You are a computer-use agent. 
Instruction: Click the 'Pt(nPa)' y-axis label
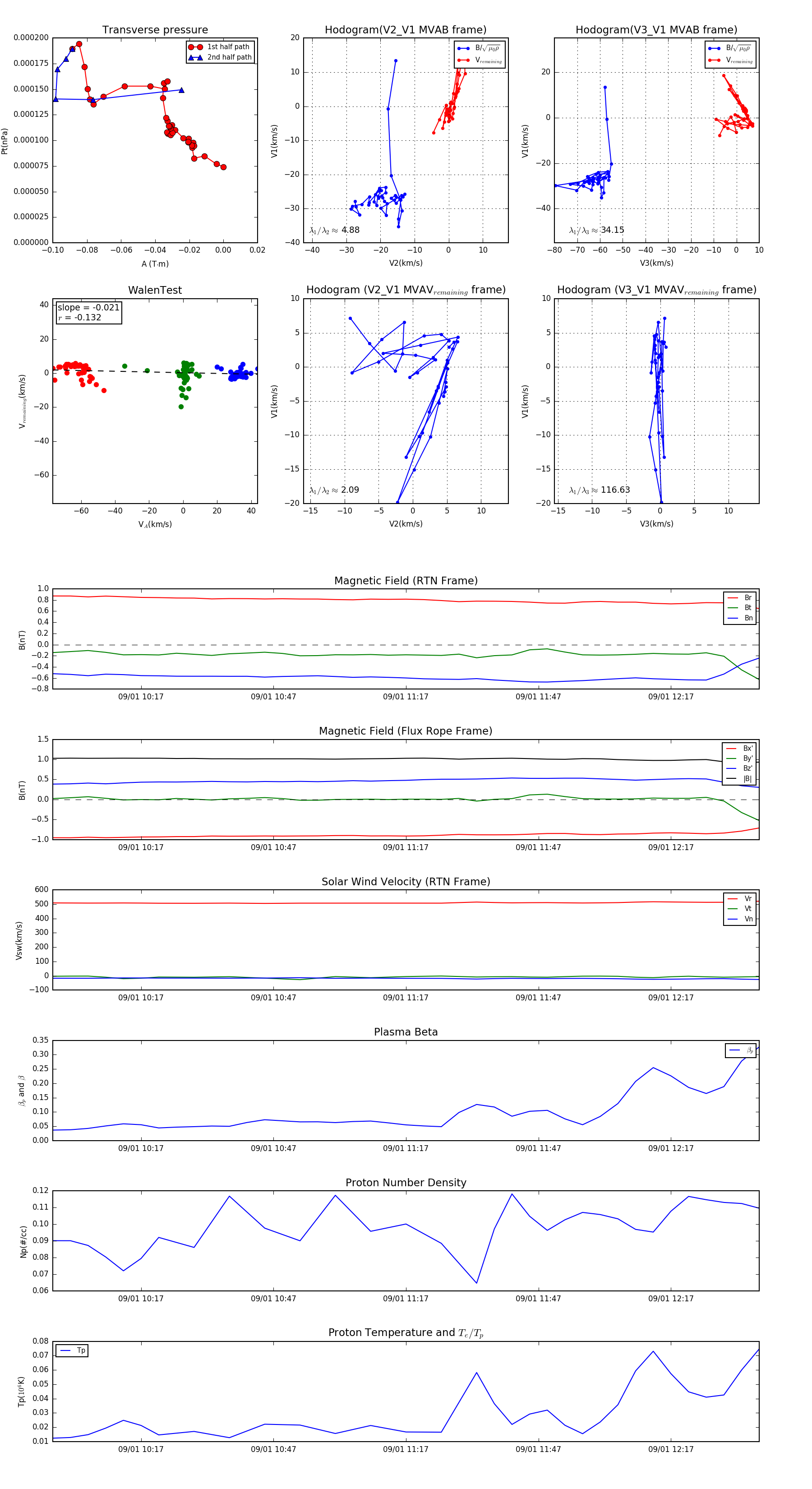pos(5,140)
